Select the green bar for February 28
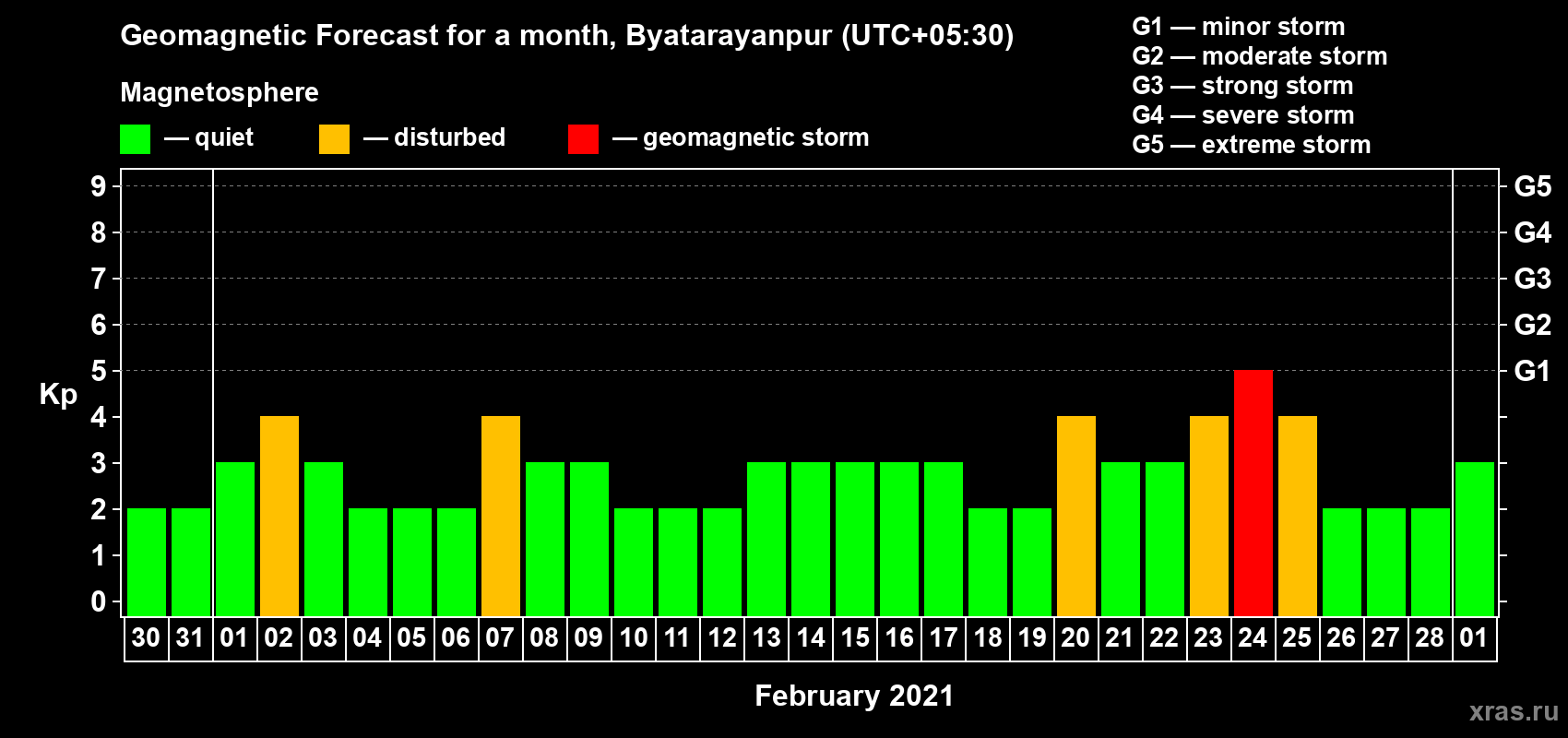 tap(1431, 563)
